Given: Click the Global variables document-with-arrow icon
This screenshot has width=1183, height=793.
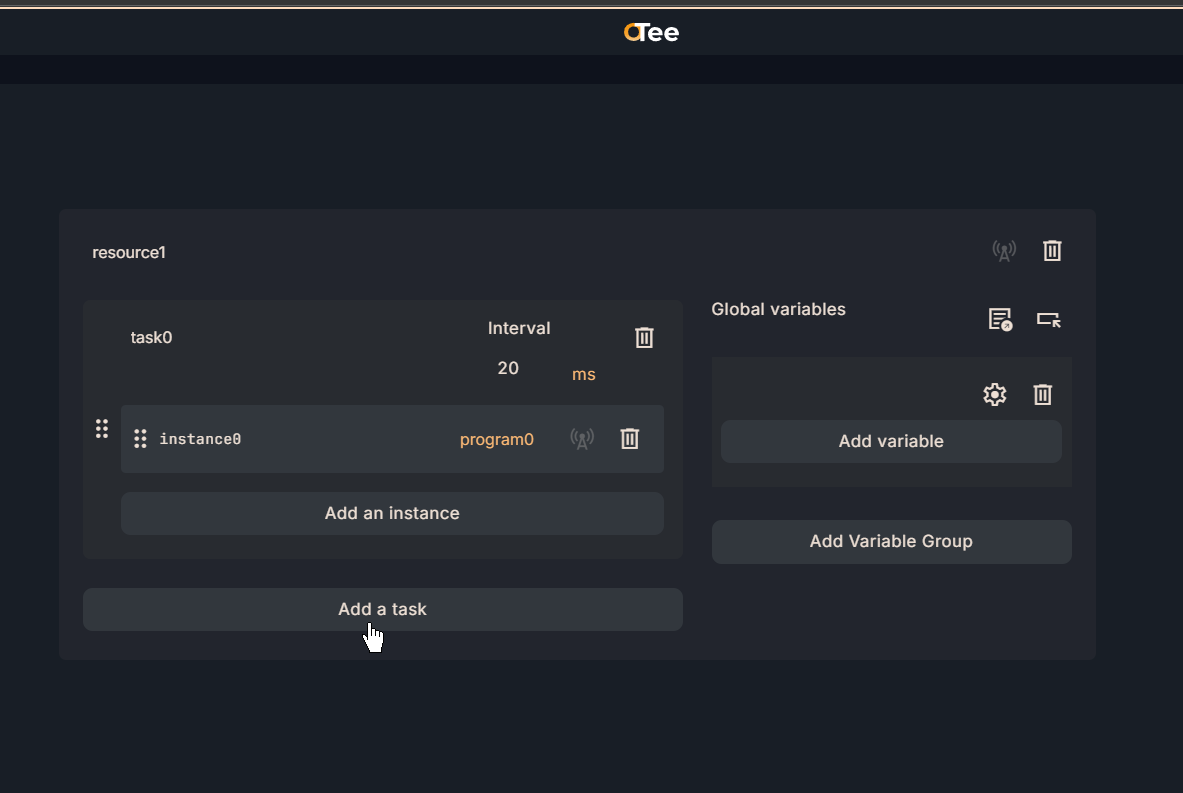Looking at the screenshot, I should [x=1000, y=320].
